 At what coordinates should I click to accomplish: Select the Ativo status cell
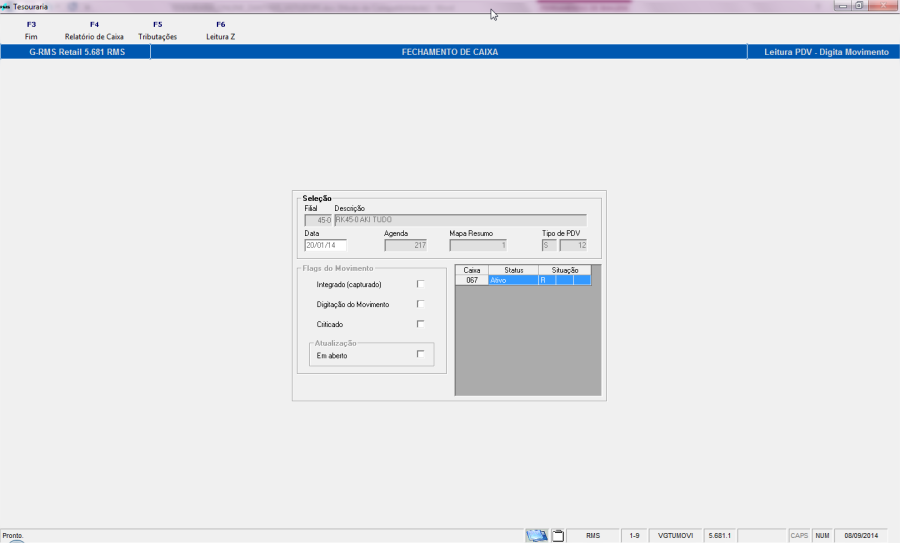(513, 280)
